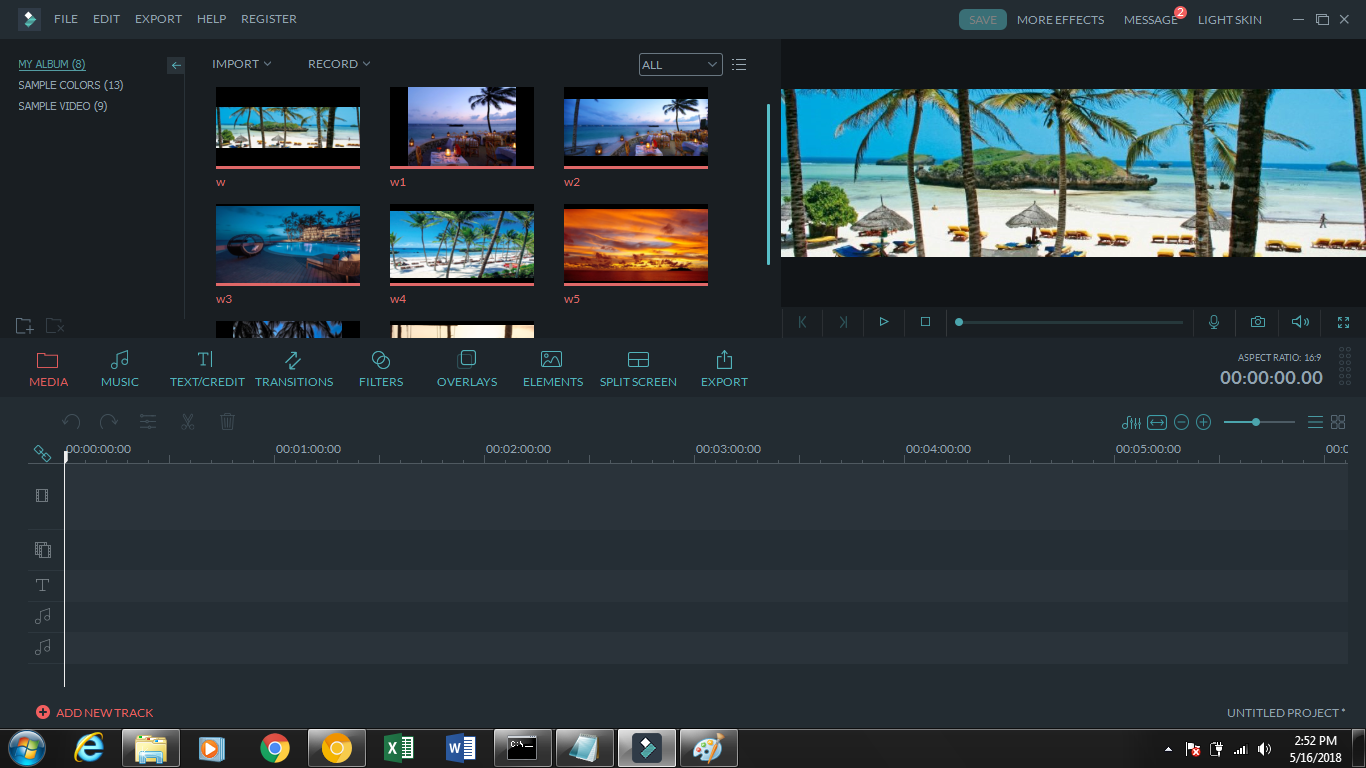Open the ALL media filter dropdown
Image resolution: width=1366 pixels, height=768 pixels.
click(681, 64)
